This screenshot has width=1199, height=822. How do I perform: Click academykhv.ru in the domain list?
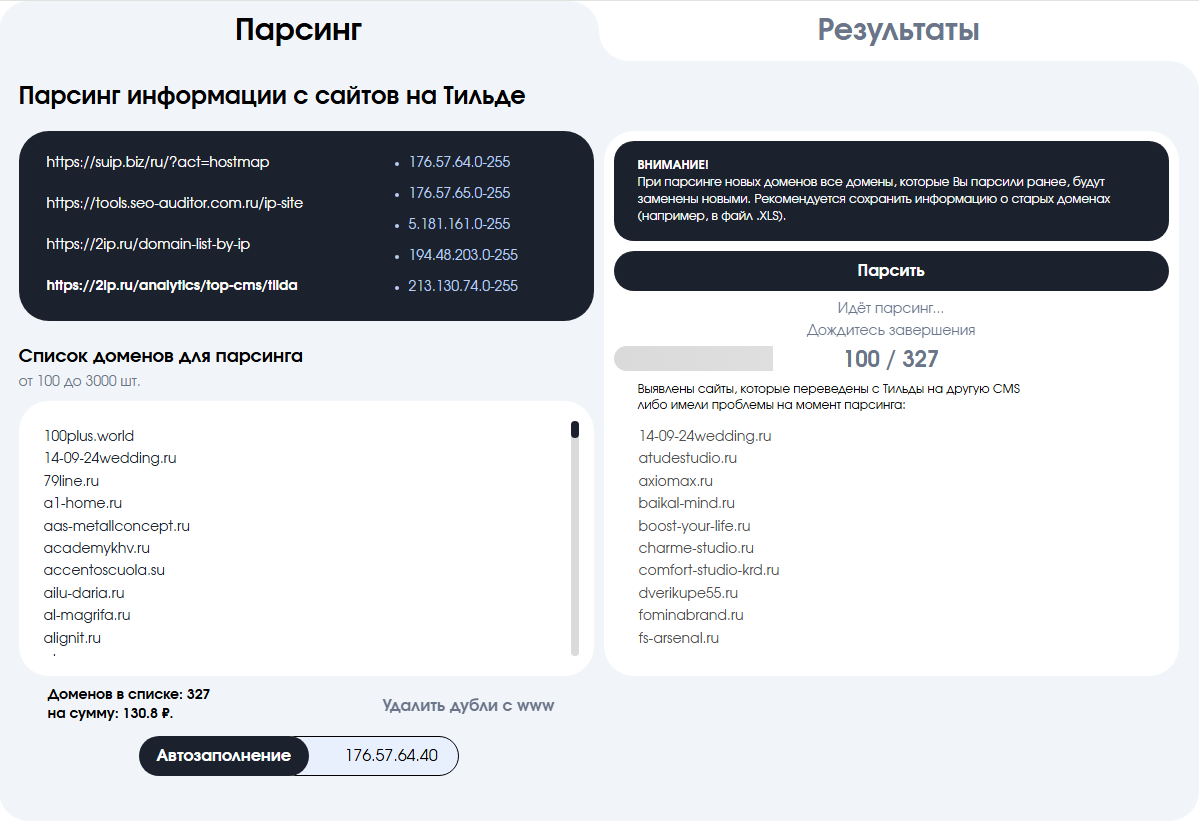coord(96,548)
